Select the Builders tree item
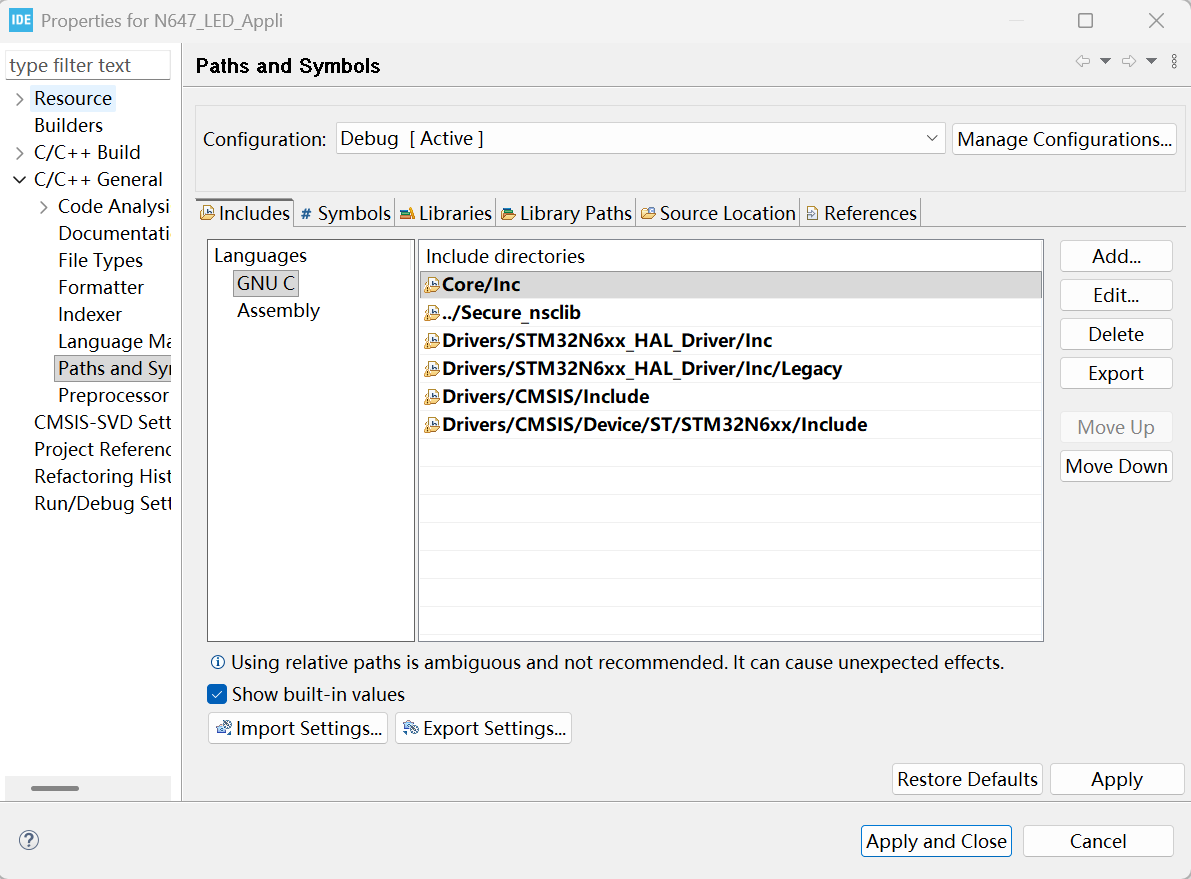This screenshot has height=879, width=1191. [x=68, y=125]
